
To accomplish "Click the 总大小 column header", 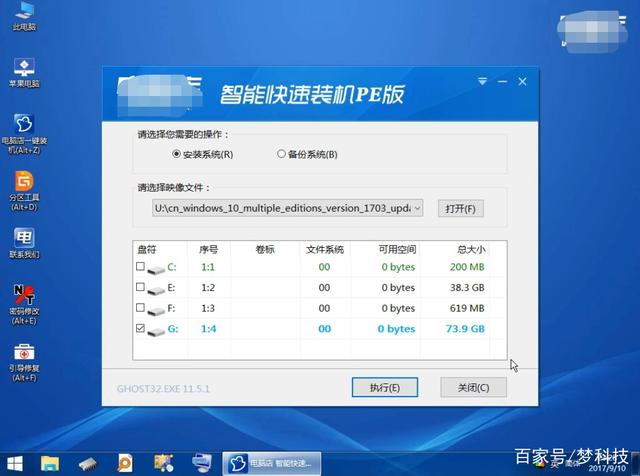I will point(471,249).
